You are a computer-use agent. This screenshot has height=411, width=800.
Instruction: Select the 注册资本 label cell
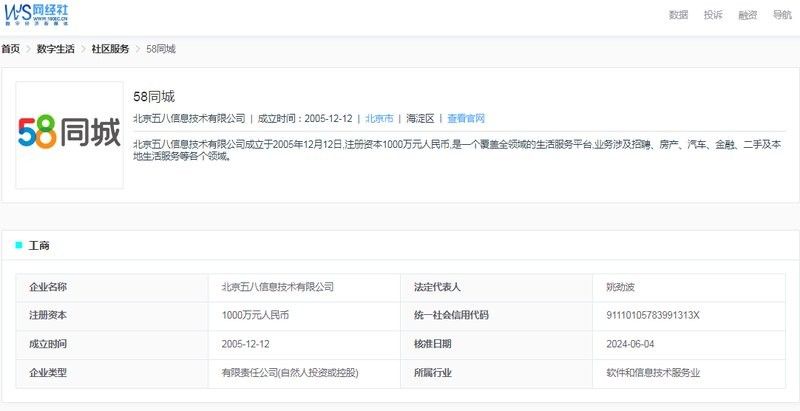pos(112,316)
